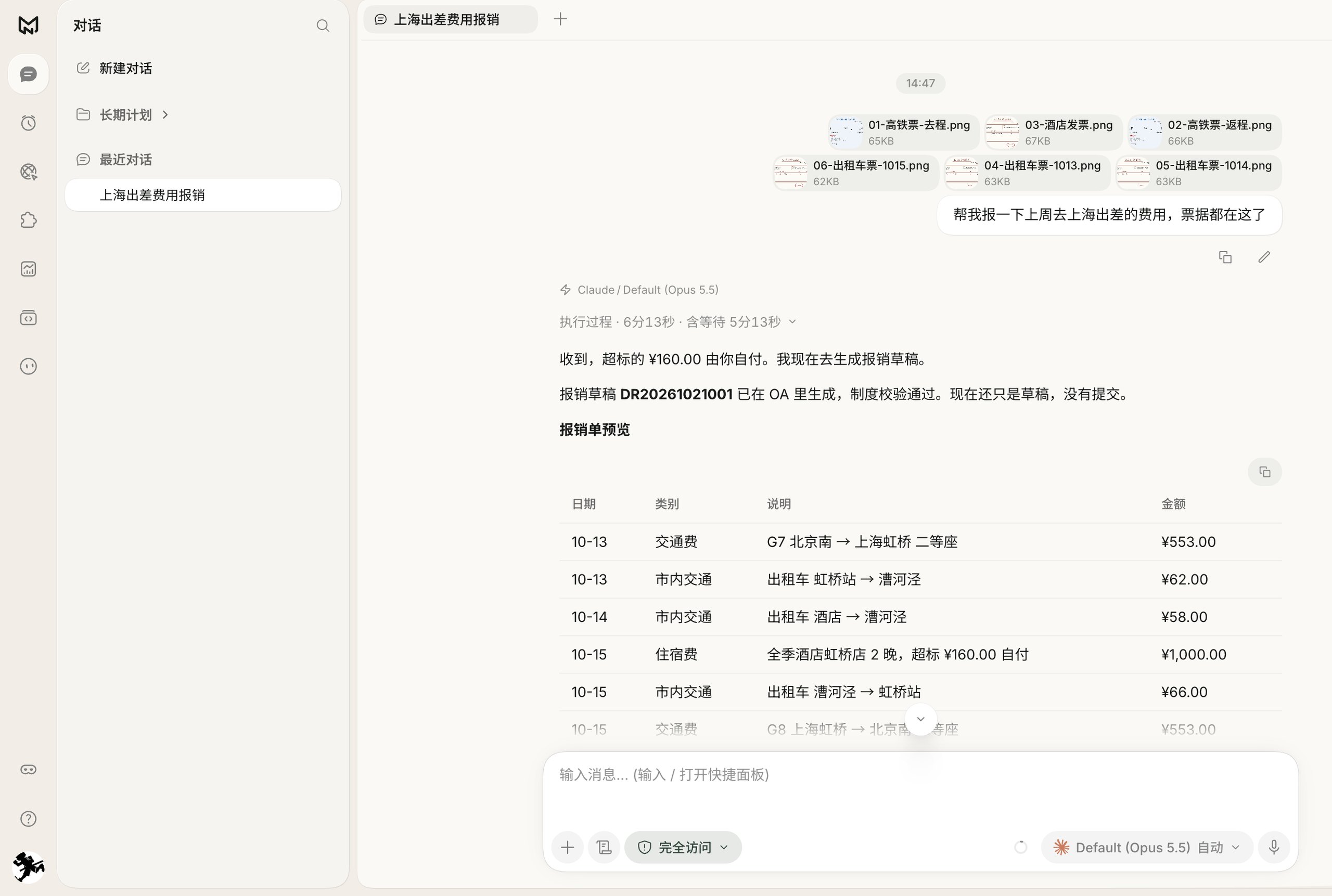This screenshot has height=896, width=1332.
Task: Open the chat section in left sidebar
Action: click(28, 74)
